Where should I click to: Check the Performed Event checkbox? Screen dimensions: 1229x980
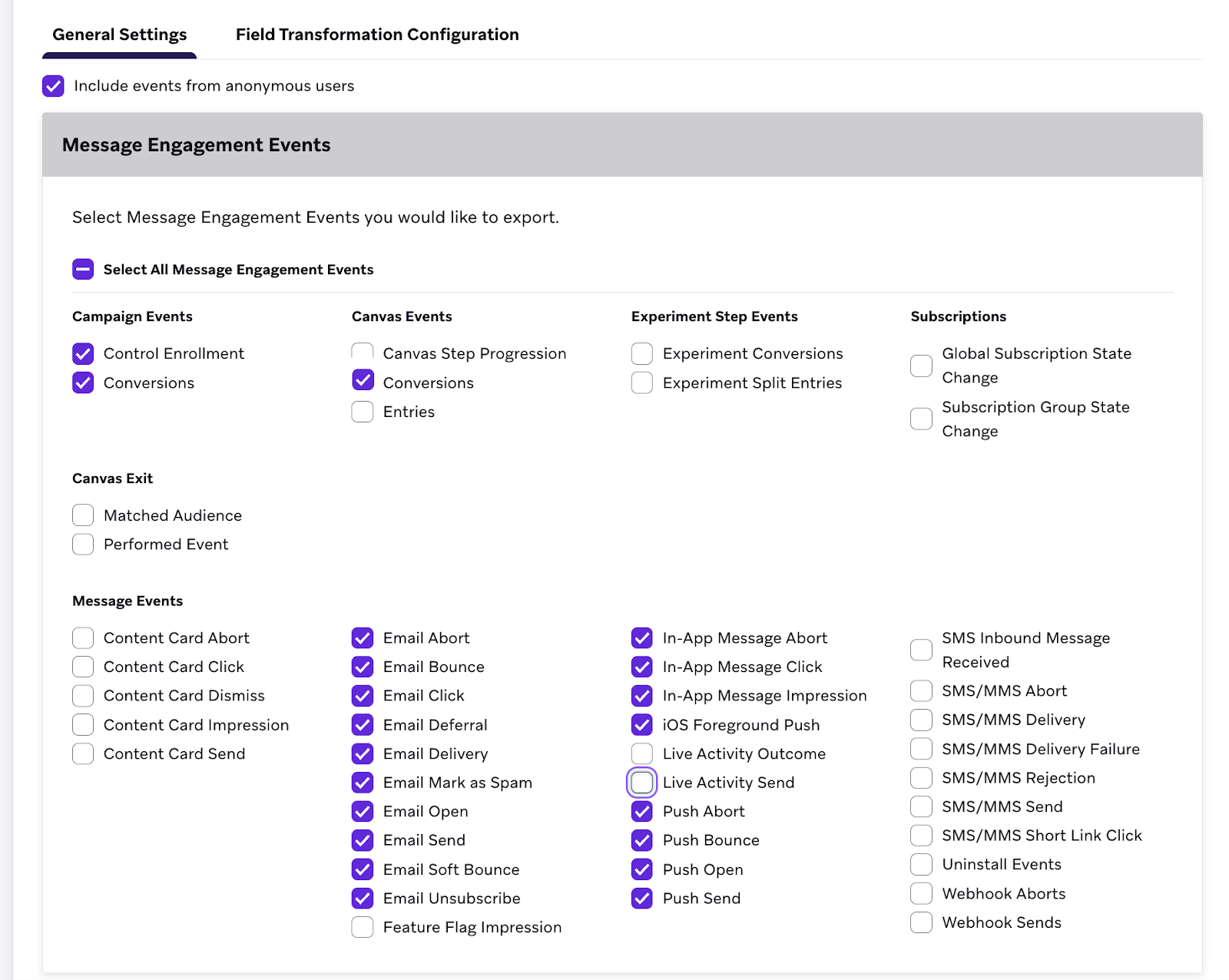tap(83, 545)
